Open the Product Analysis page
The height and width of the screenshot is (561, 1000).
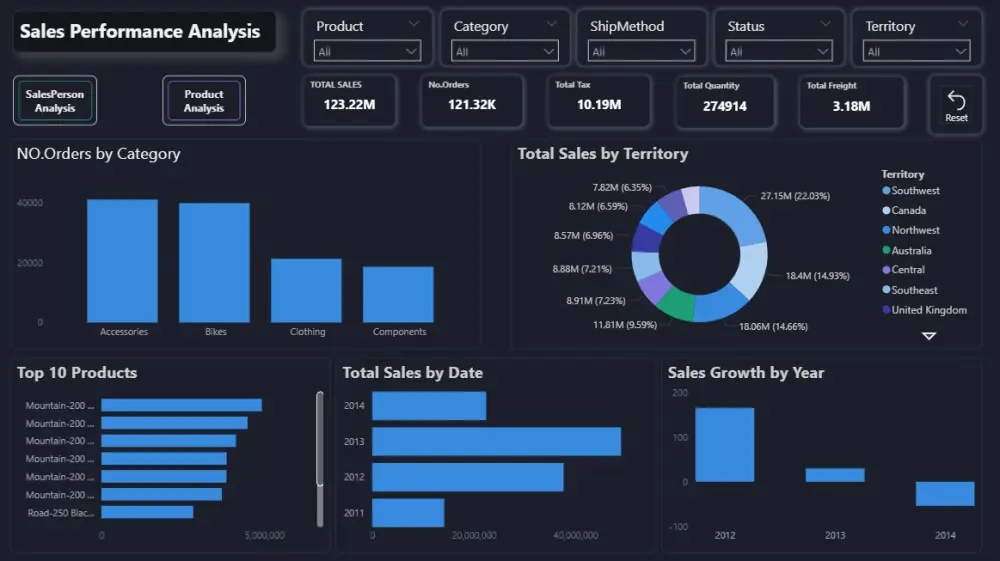point(204,101)
